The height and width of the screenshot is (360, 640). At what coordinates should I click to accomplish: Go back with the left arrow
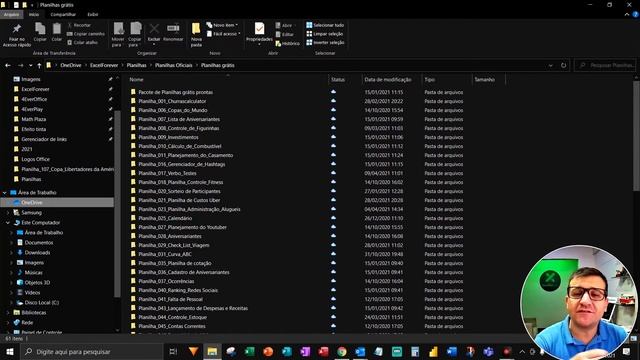click(8, 65)
